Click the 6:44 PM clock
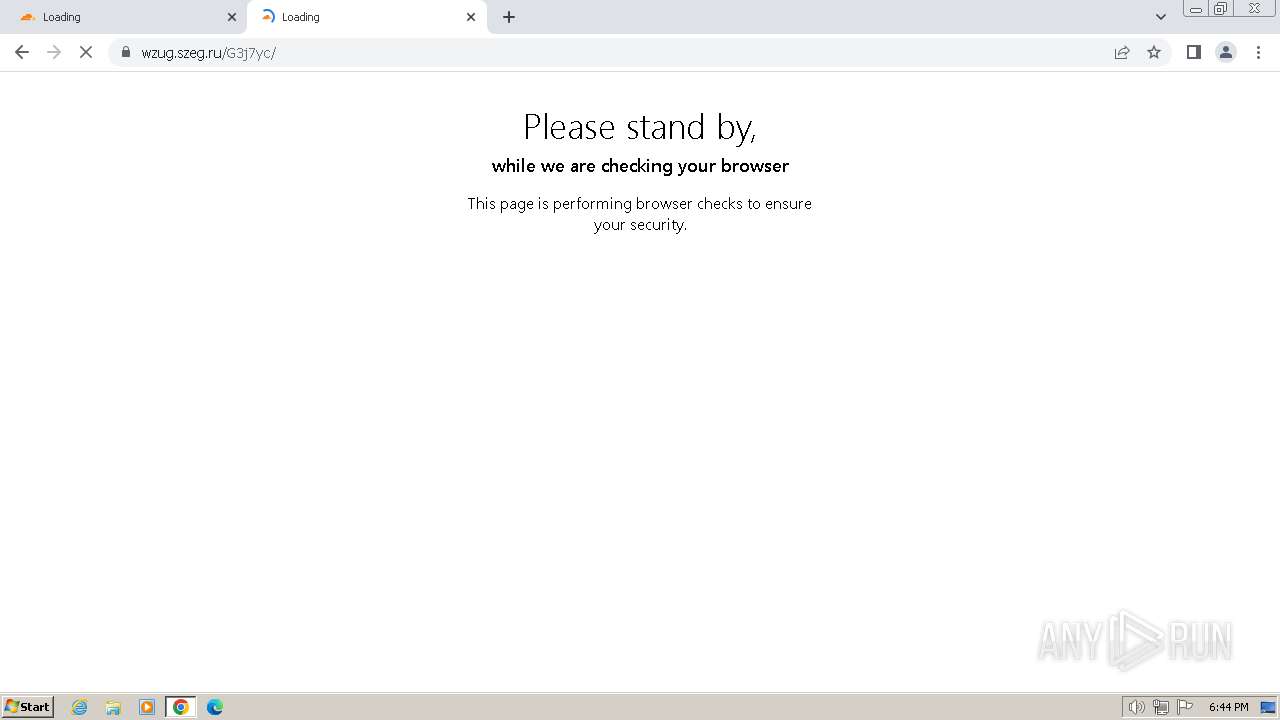Screen dimensions: 1280x720 pos(1228,707)
